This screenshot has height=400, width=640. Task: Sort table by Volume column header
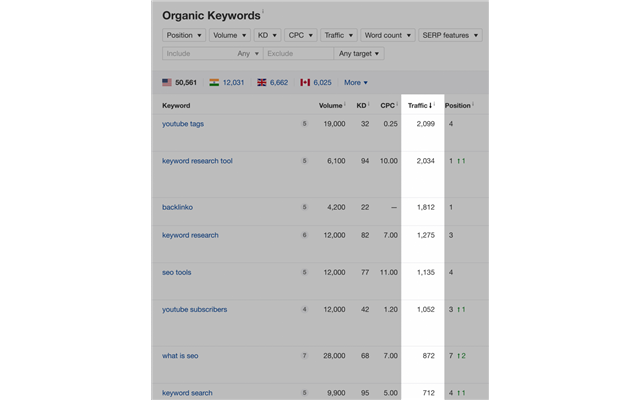point(331,105)
